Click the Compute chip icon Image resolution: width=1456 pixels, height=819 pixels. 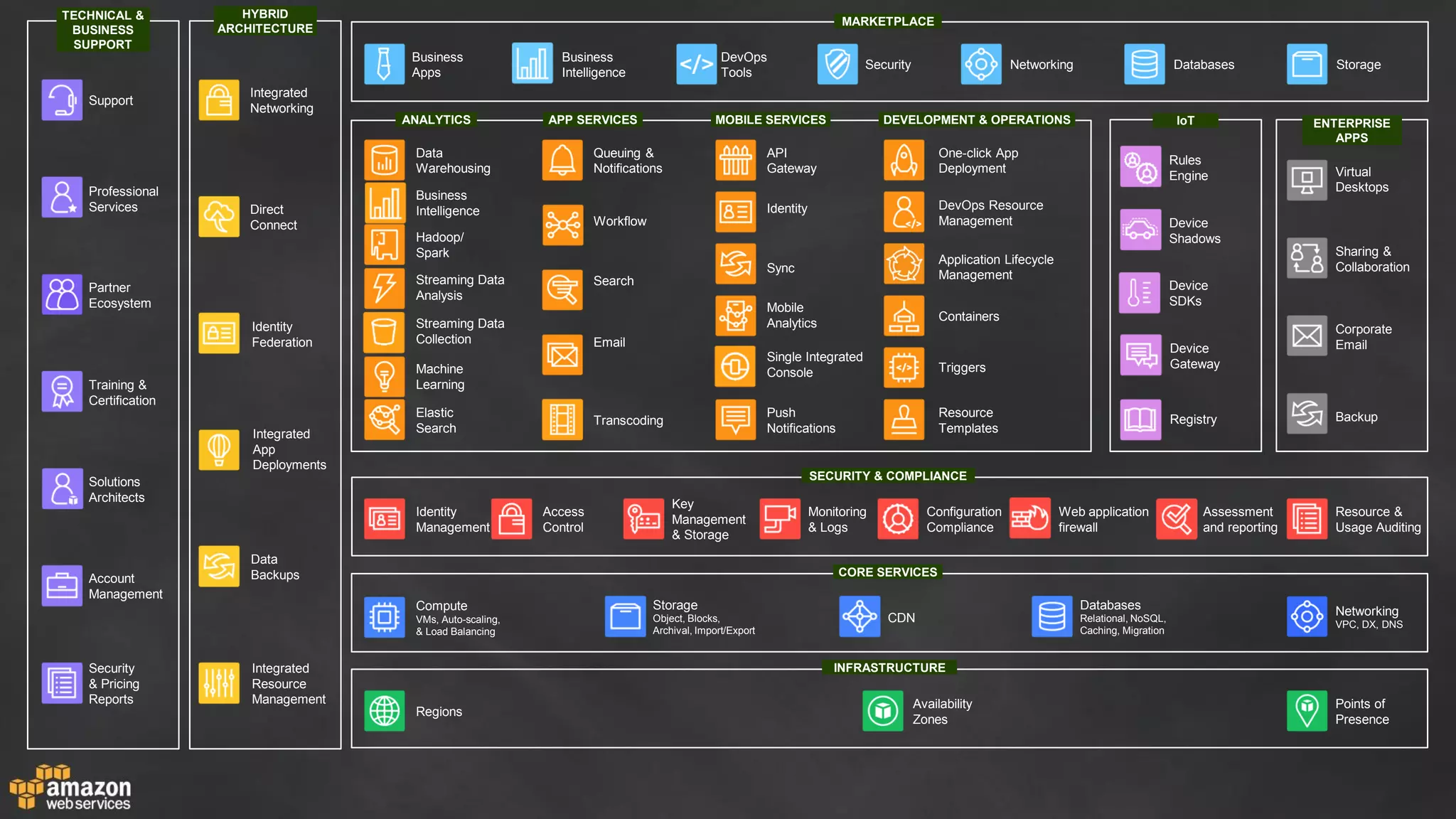pyautogui.click(x=385, y=617)
